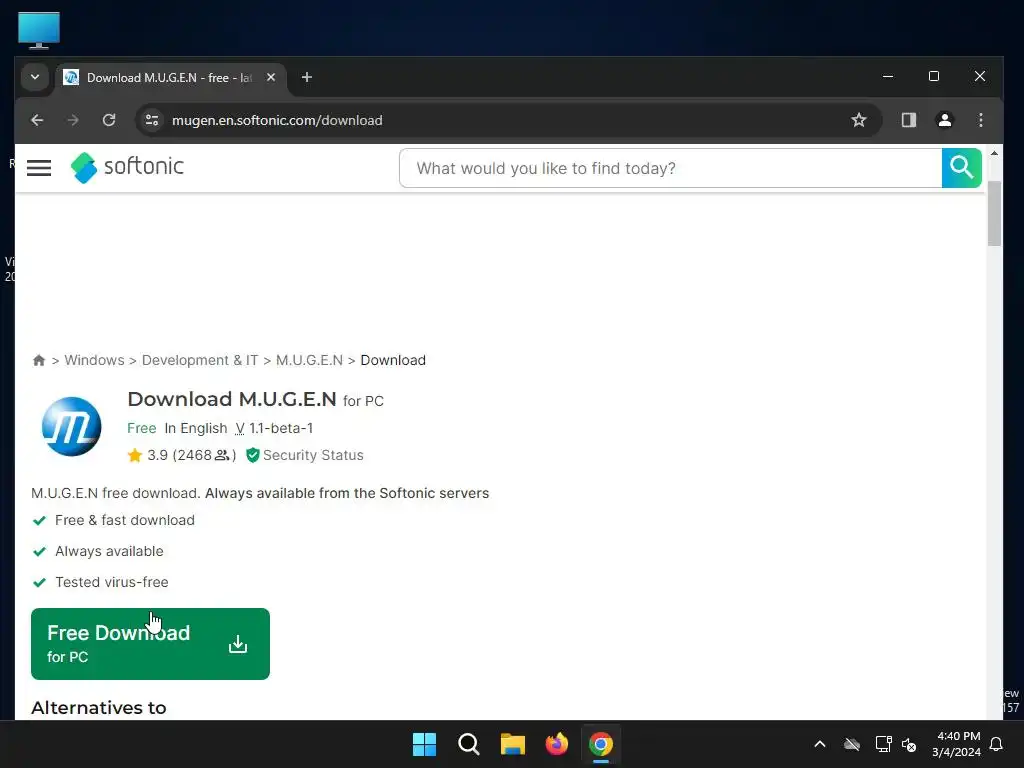
Task: Click the V version abbreviation
Action: 240,428
